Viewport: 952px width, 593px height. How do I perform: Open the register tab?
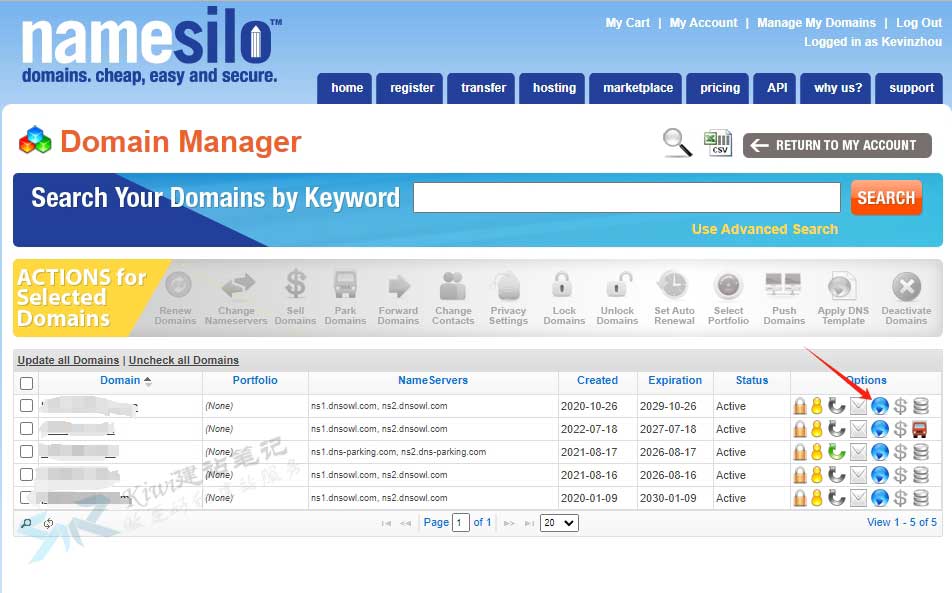click(410, 89)
